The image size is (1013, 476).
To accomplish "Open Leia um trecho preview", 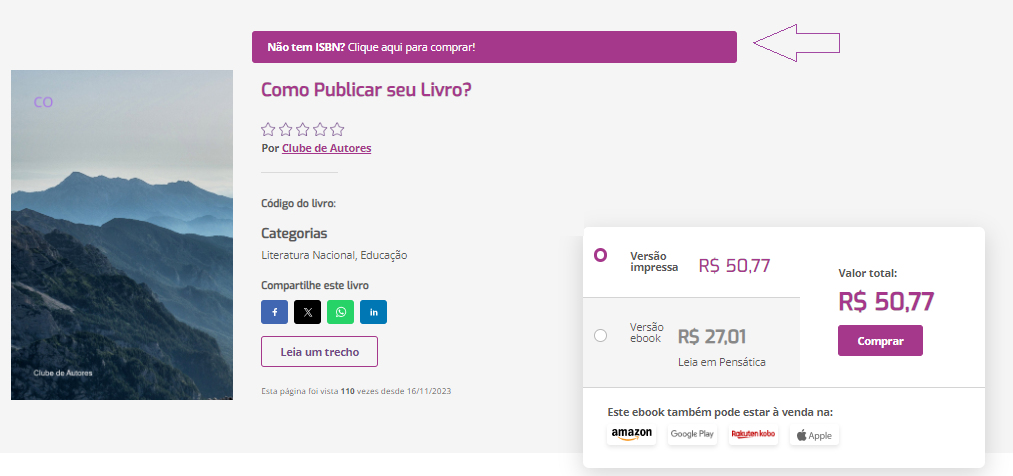I will 319,351.
